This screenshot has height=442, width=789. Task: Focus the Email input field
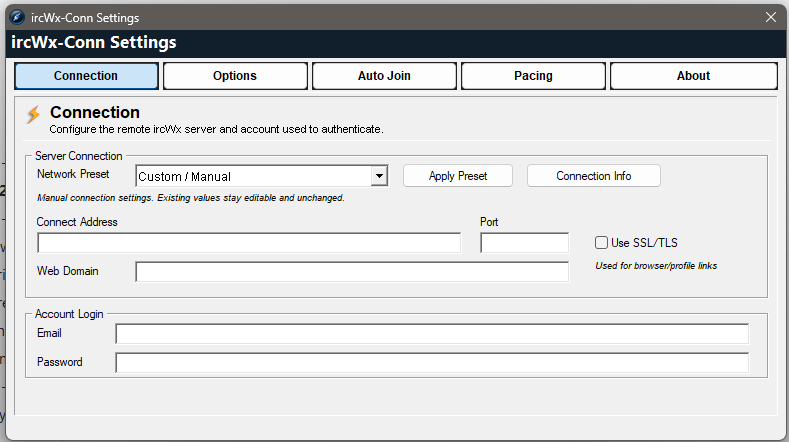(432, 334)
